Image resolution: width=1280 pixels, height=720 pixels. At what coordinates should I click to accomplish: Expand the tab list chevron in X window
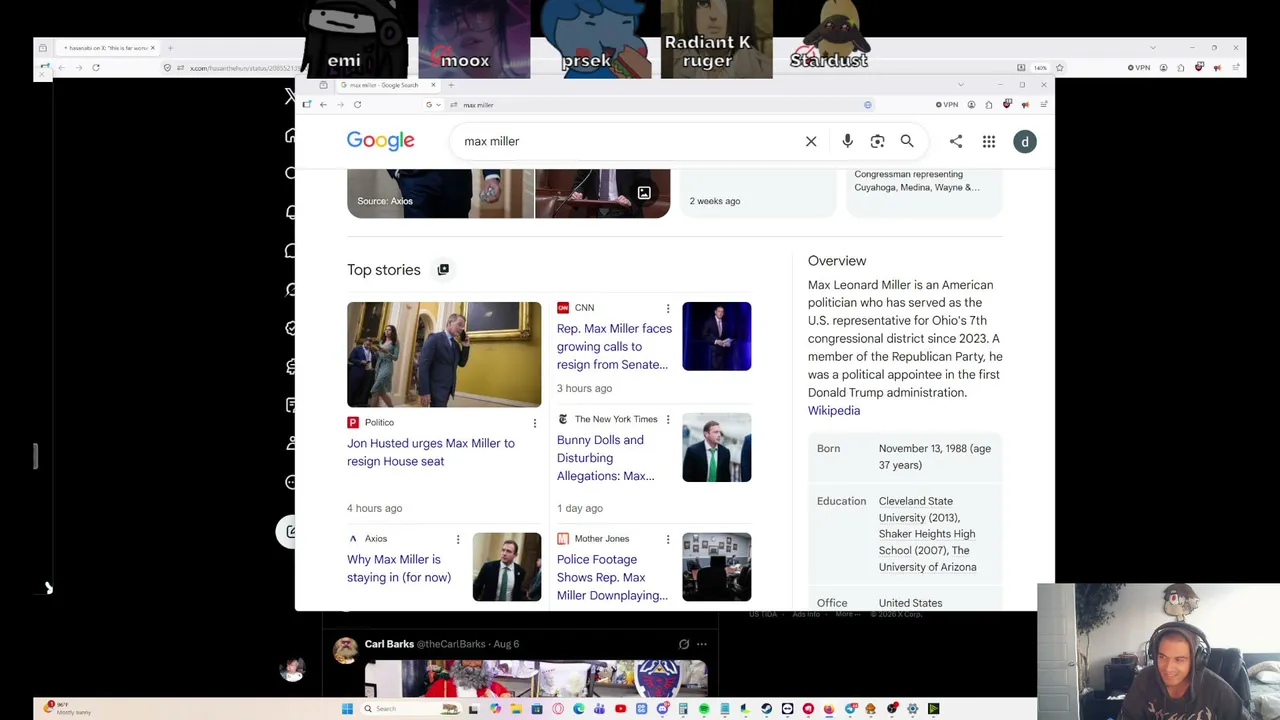(x=1152, y=48)
